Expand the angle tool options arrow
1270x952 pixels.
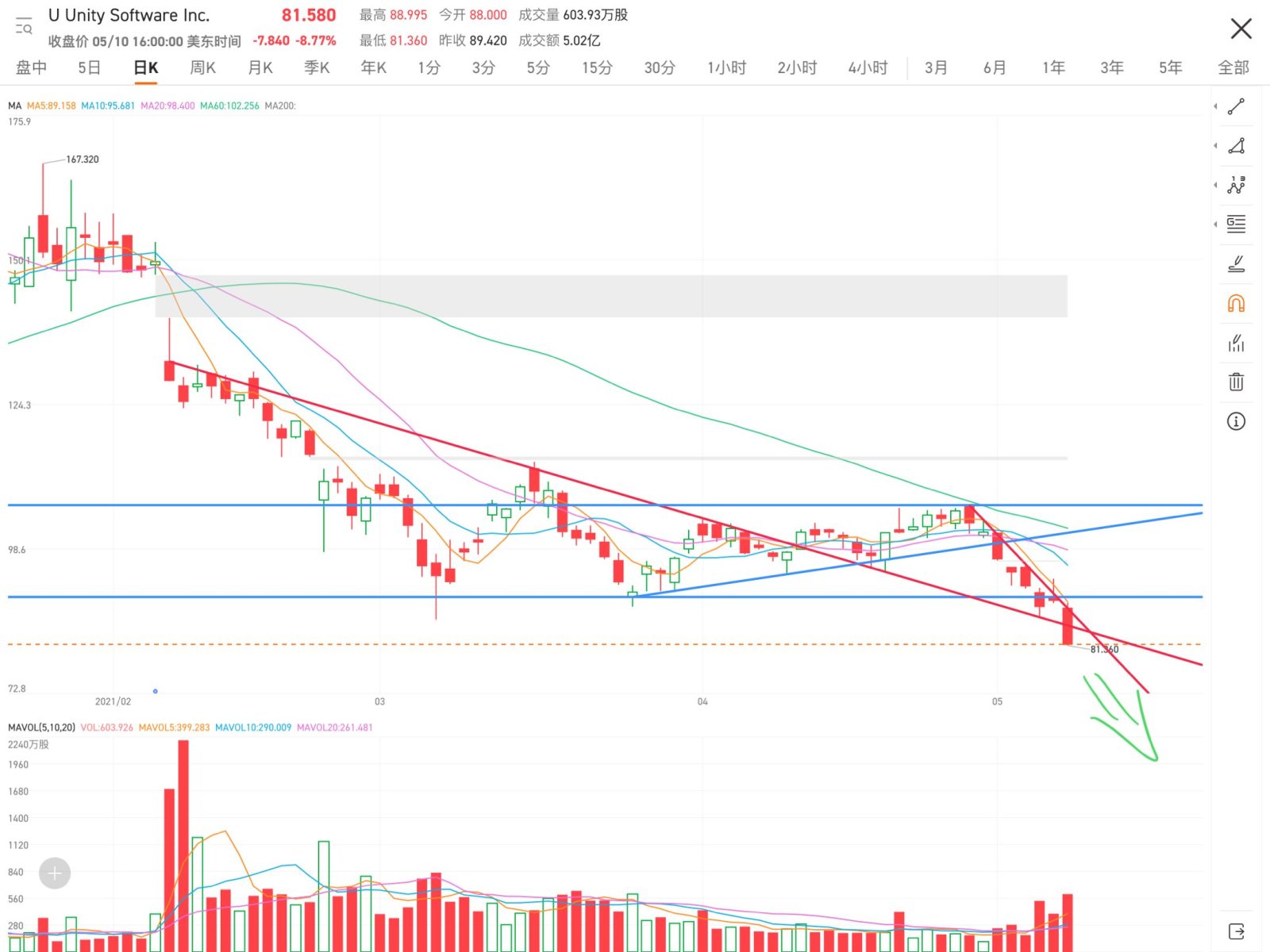click(1215, 146)
